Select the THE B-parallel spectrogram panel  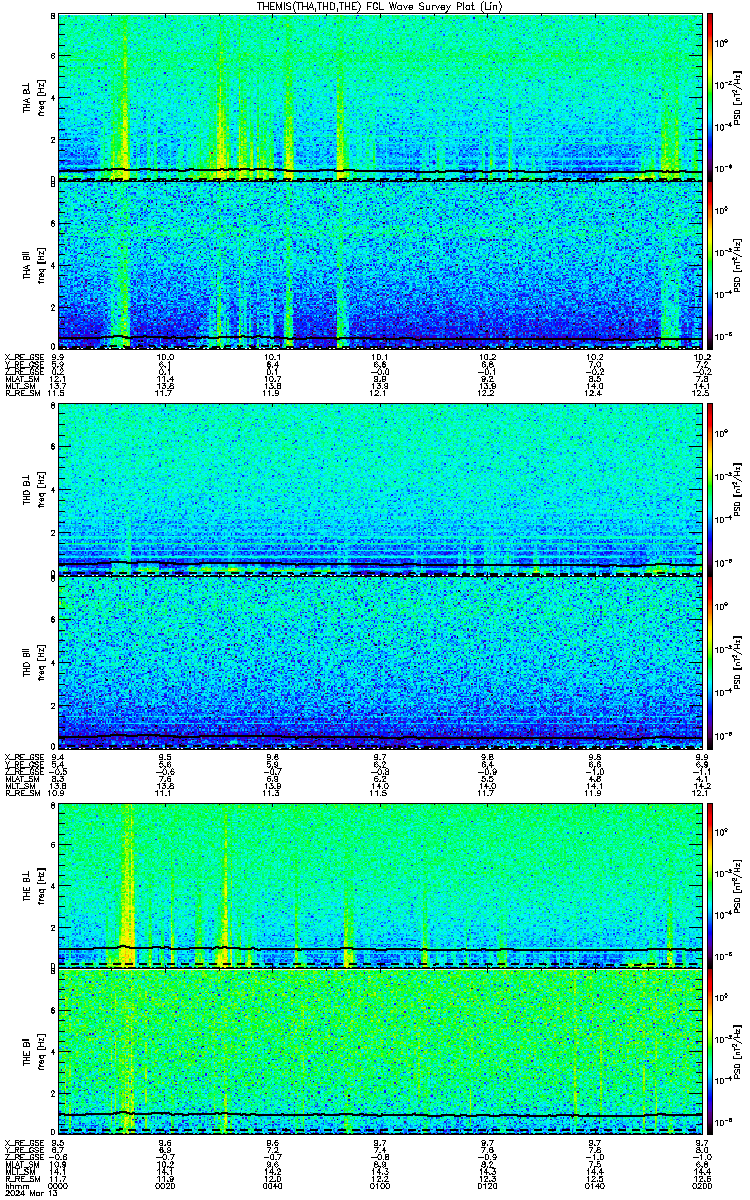(x=380, y=1051)
